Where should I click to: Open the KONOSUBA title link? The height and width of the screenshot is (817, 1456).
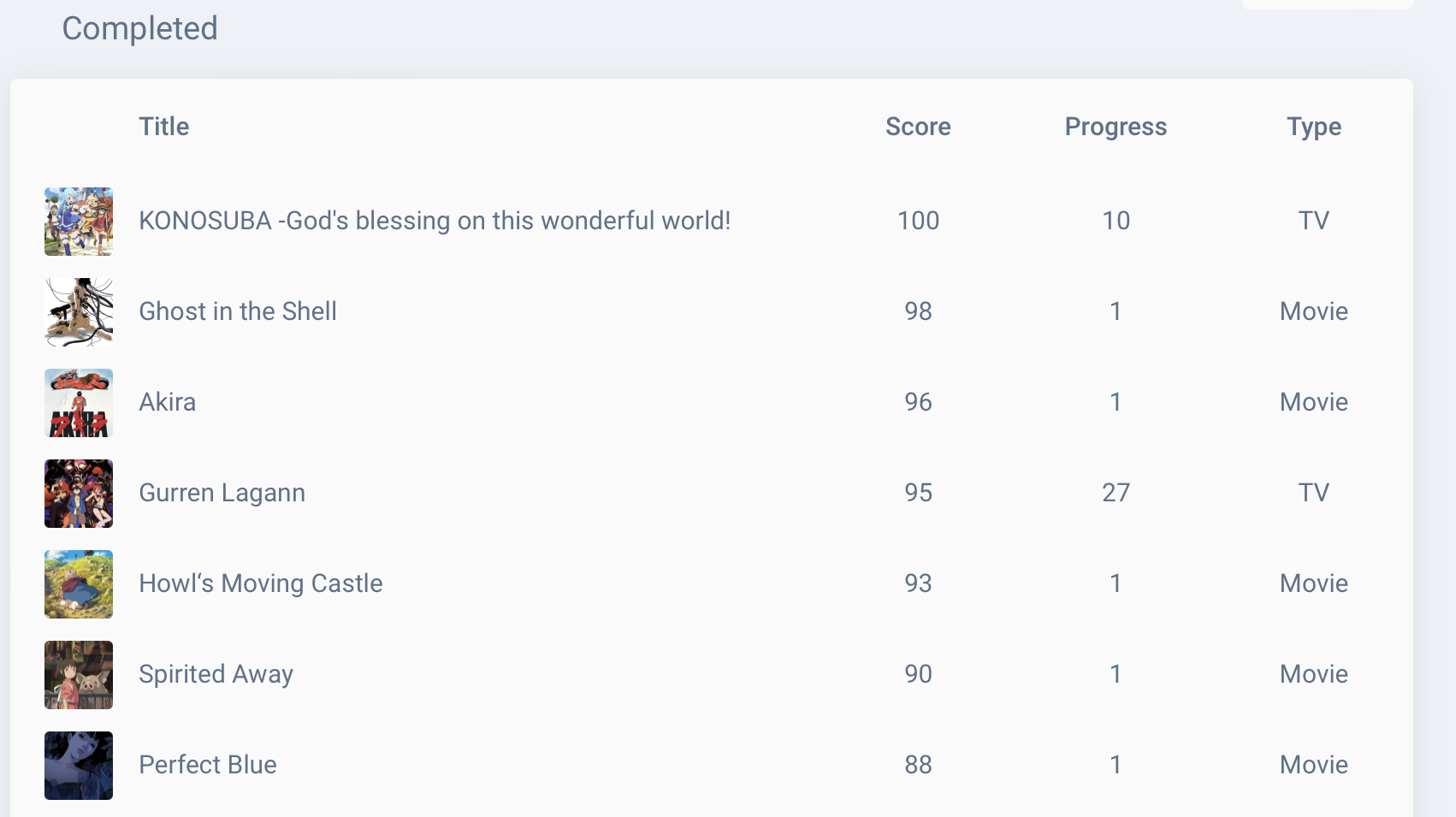pyautogui.click(x=435, y=221)
